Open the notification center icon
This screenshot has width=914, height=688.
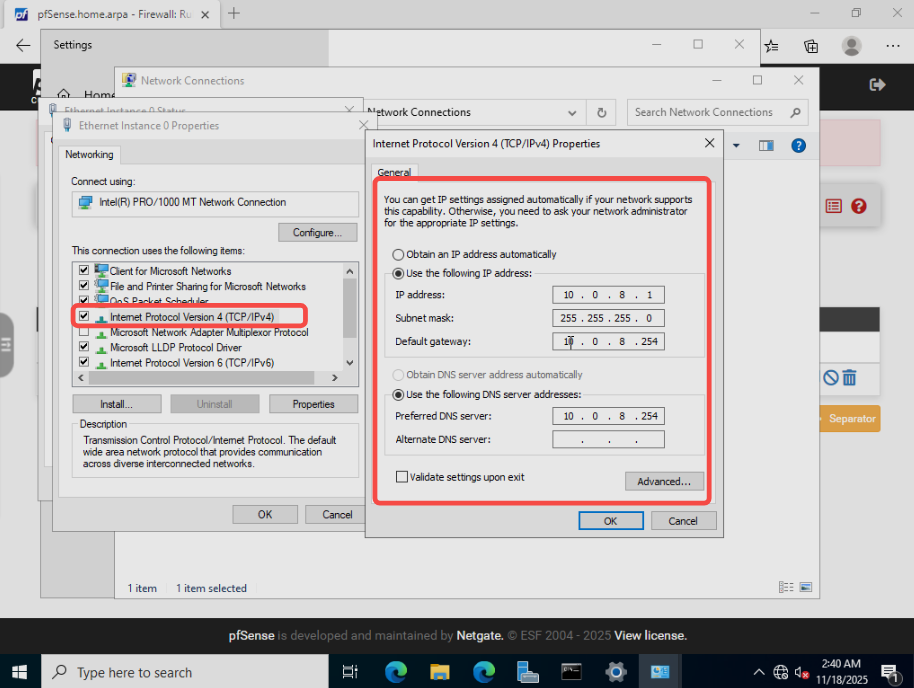pyautogui.click(x=889, y=672)
